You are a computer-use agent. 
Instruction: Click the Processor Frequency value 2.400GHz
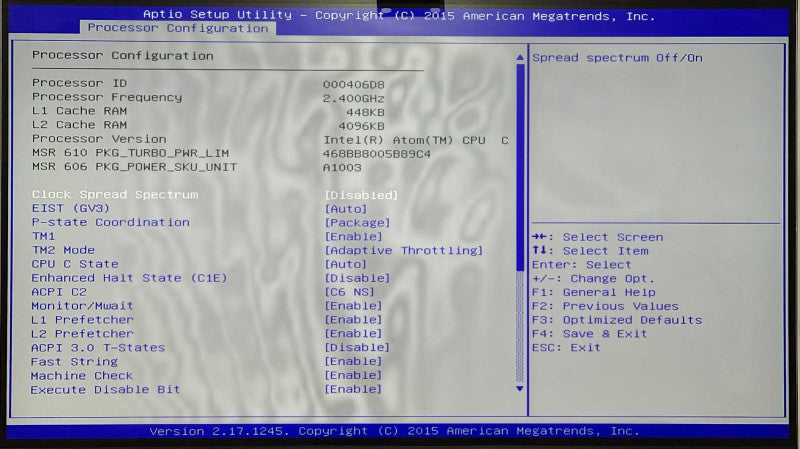pyautogui.click(x=354, y=98)
